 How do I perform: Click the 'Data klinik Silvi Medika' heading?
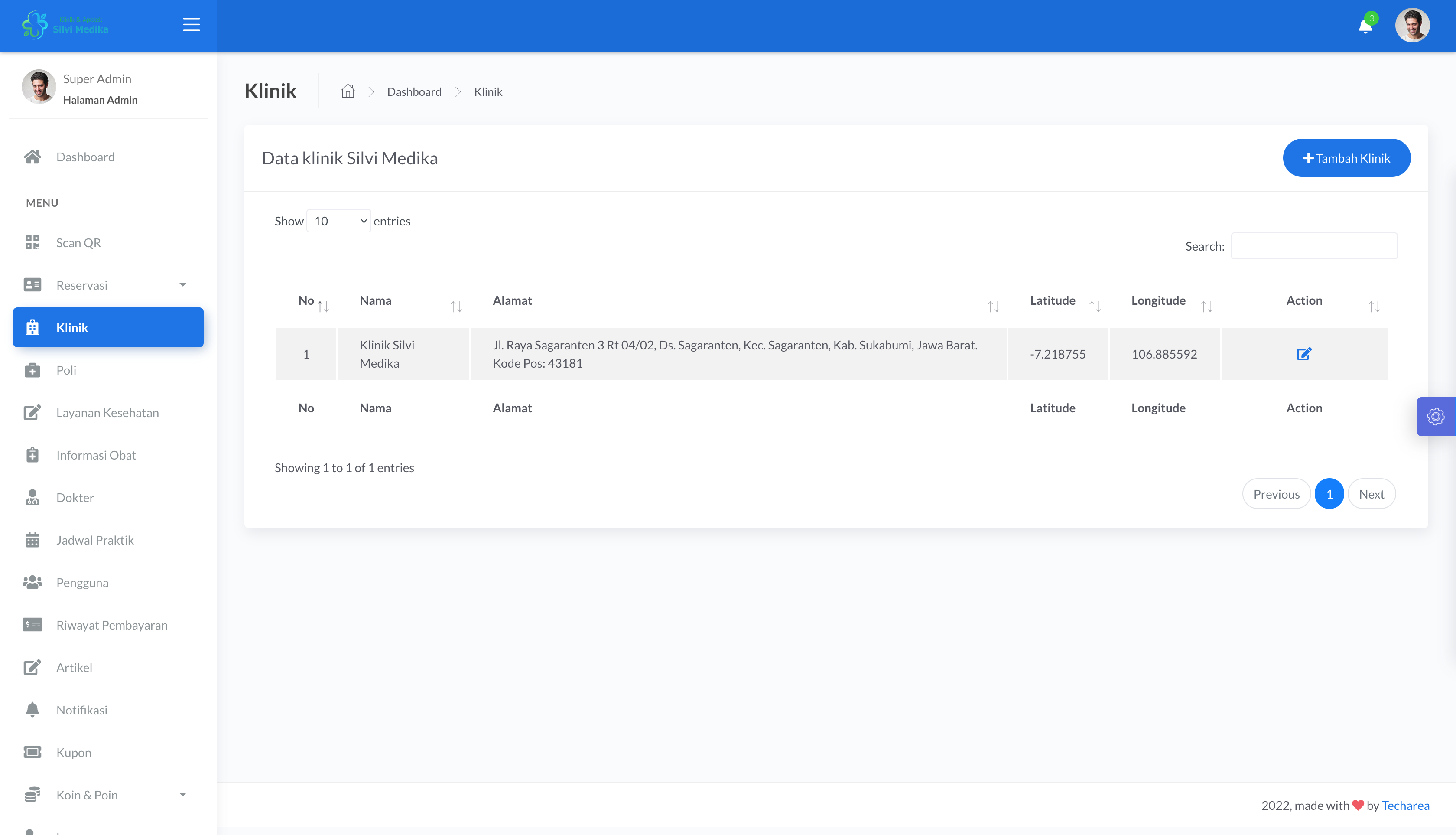(350, 158)
